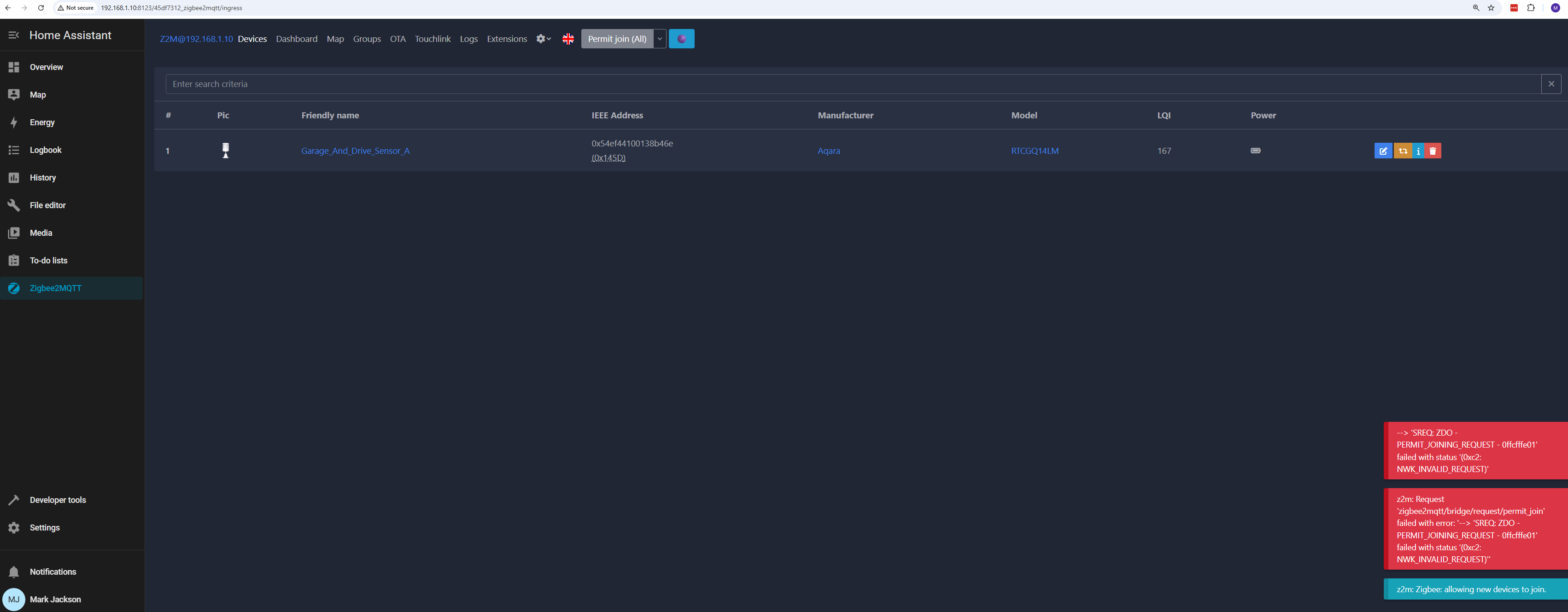Collapse the Home Assistant sidebar menu icon
1568x612 pixels.
(13, 35)
